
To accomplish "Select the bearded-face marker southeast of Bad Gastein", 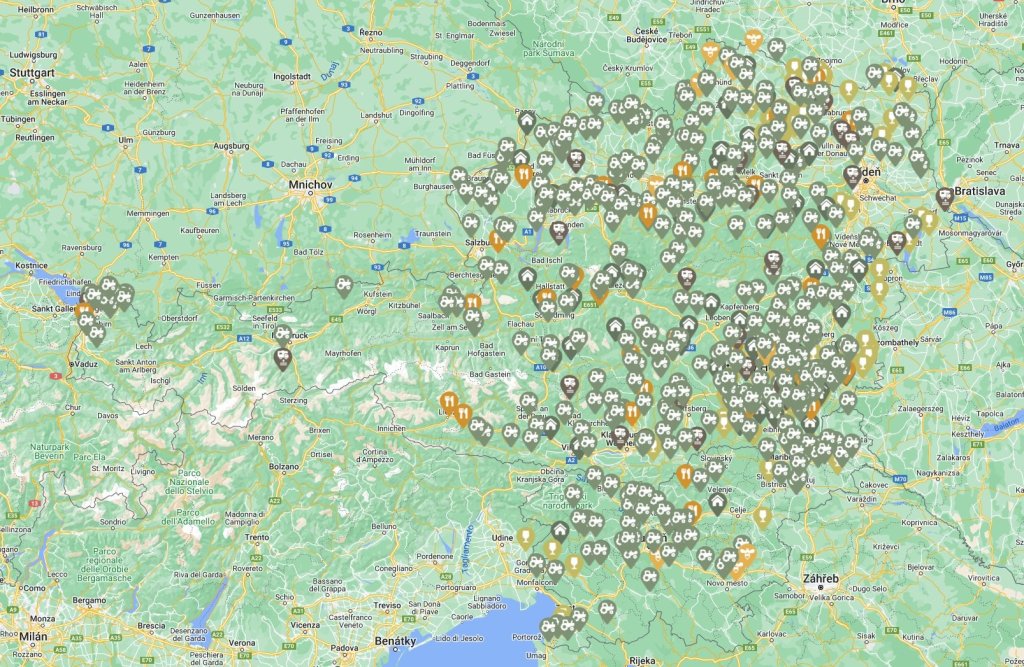I will (x=568, y=386).
